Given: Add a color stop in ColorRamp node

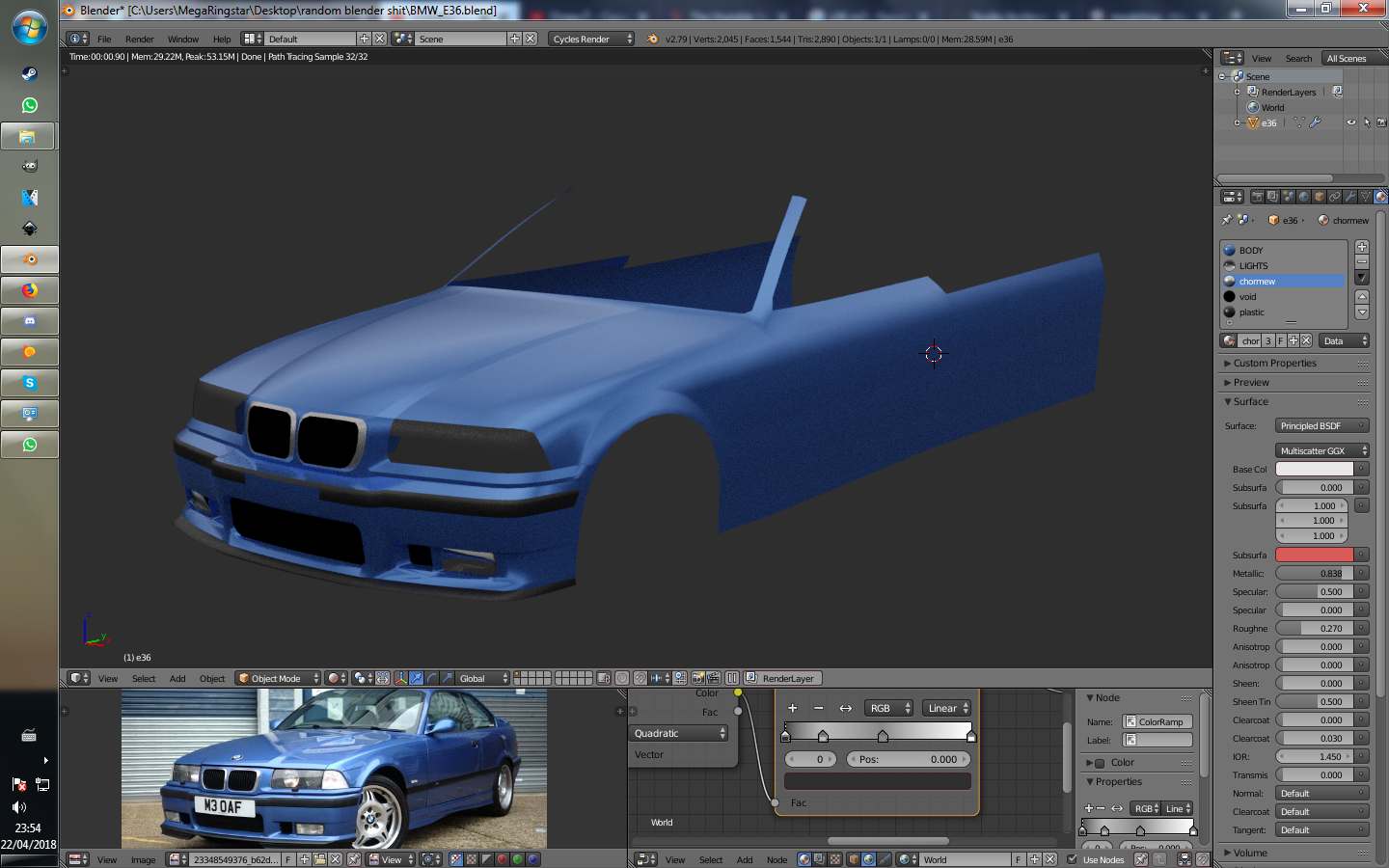Looking at the screenshot, I should (793, 708).
